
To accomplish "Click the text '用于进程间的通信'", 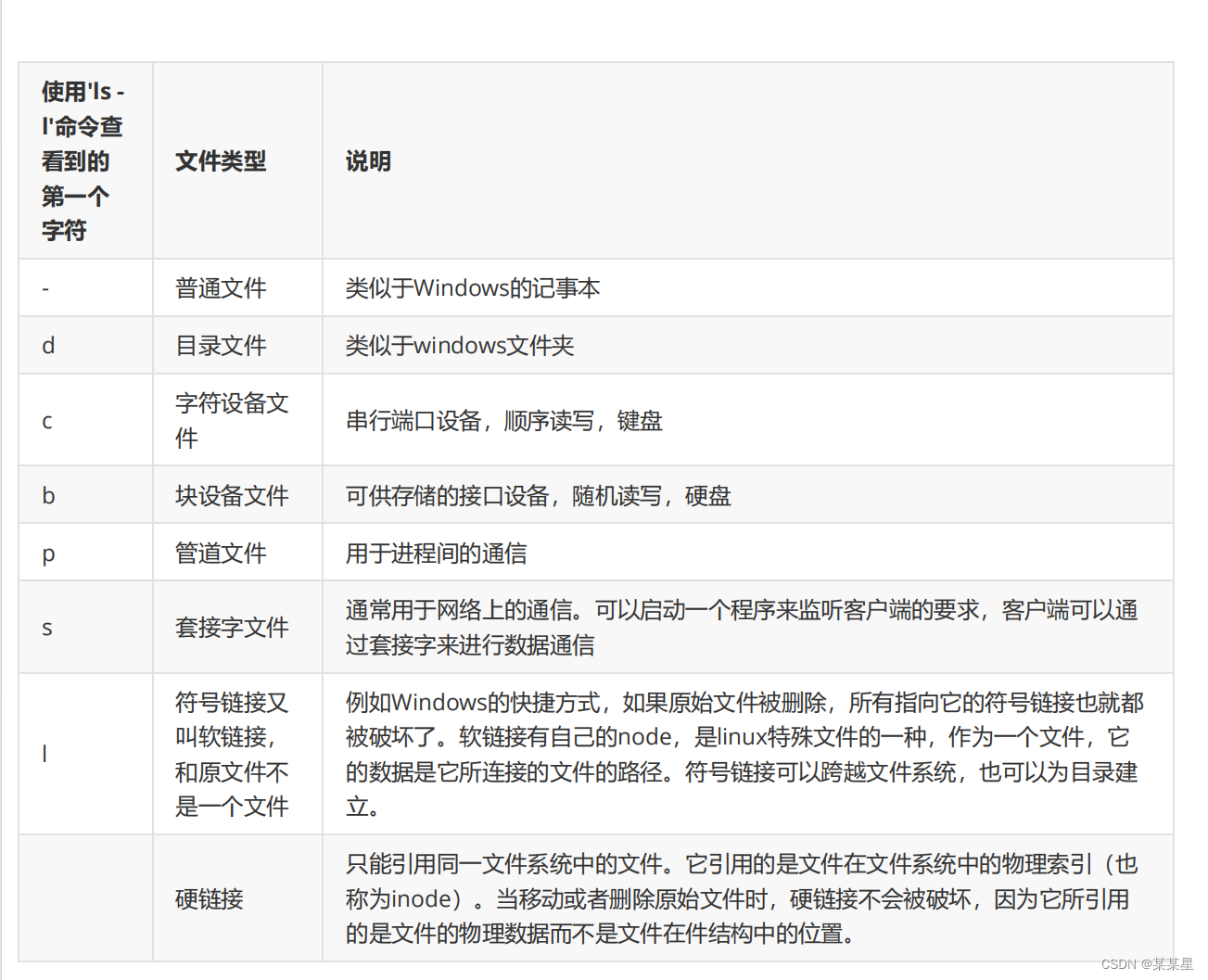I will [x=437, y=554].
